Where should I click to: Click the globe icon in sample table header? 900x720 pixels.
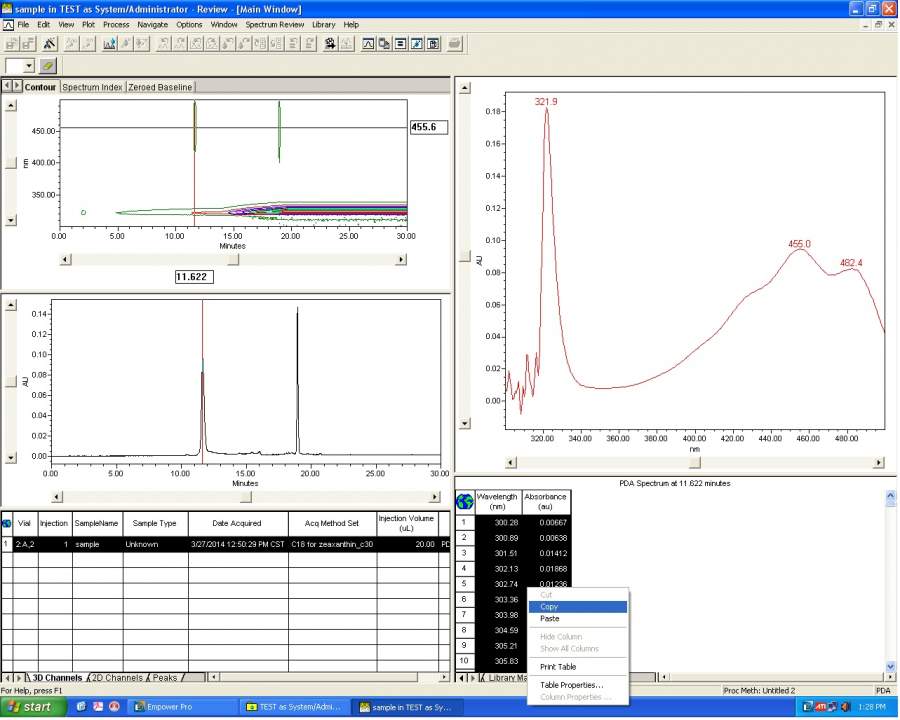coord(7,523)
